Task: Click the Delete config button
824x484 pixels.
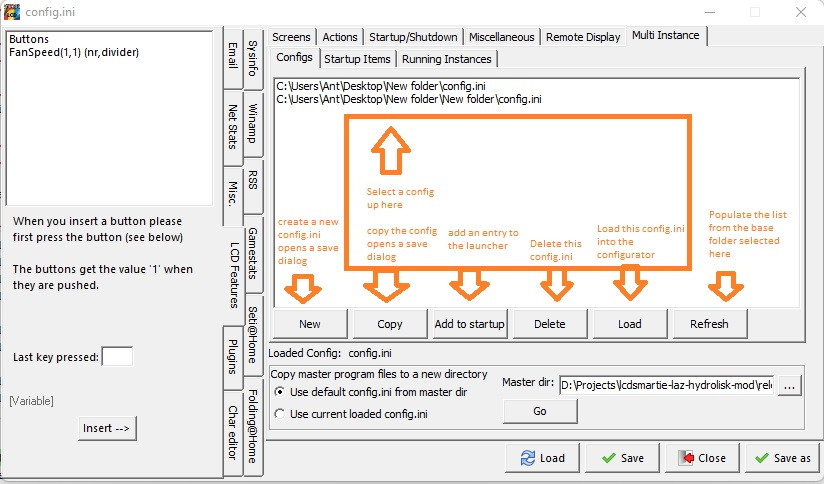Action: [550, 324]
